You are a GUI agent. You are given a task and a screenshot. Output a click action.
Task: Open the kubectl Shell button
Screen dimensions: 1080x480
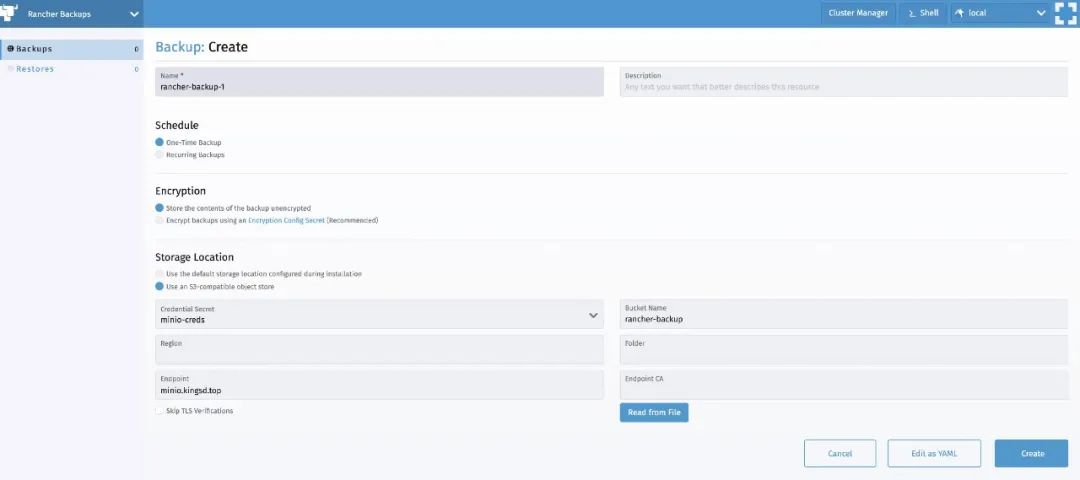[923, 13]
